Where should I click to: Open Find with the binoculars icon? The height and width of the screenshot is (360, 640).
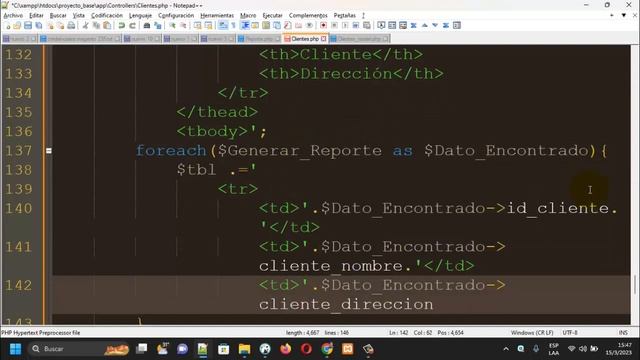pyautogui.click(x=147, y=25)
